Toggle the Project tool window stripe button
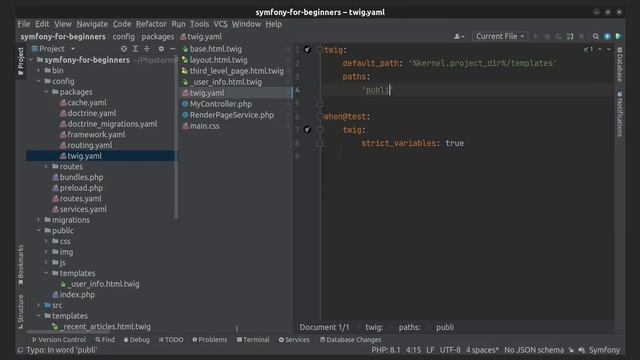Viewport: 640px width, 360px height. [x=20, y=61]
